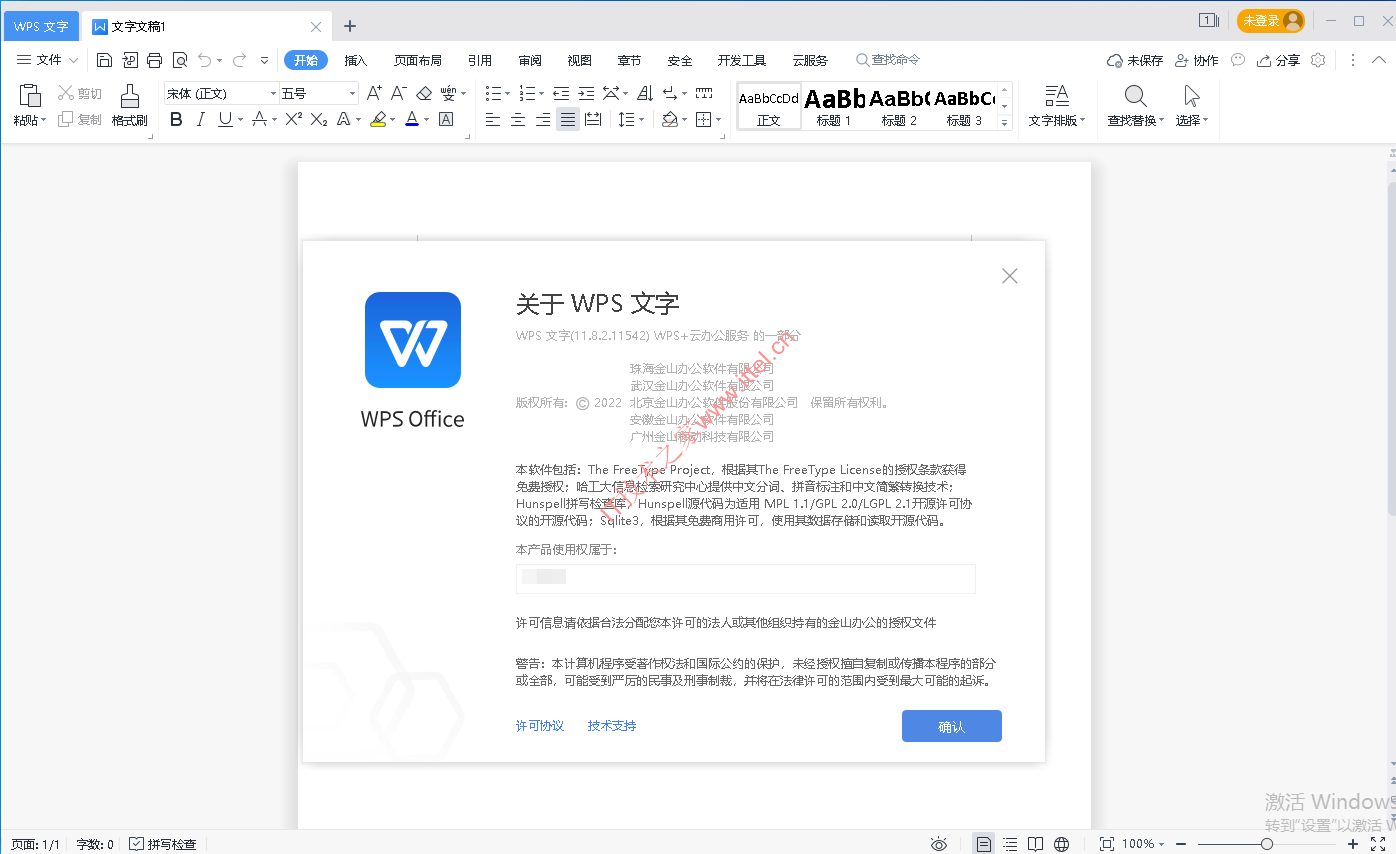Apply Superscript formatting
This screenshot has height=854, width=1396.
(x=293, y=119)
